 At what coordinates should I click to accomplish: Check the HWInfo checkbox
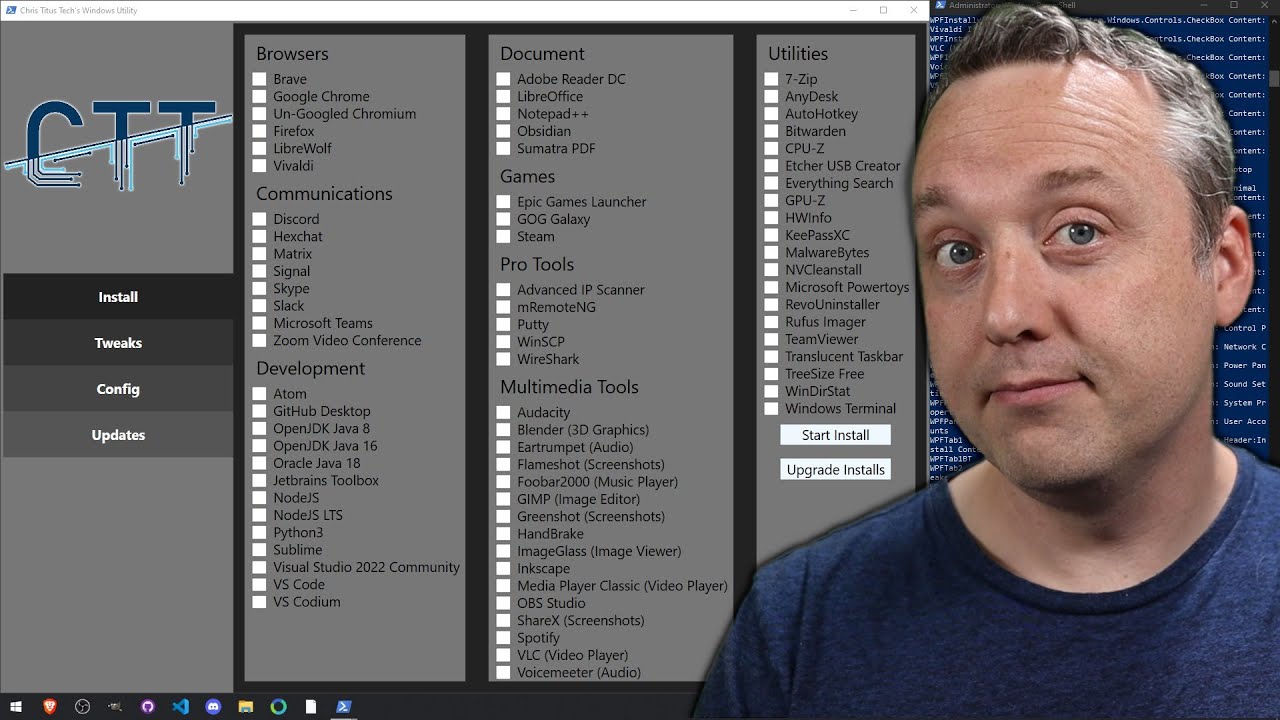(x=772, y=218)
